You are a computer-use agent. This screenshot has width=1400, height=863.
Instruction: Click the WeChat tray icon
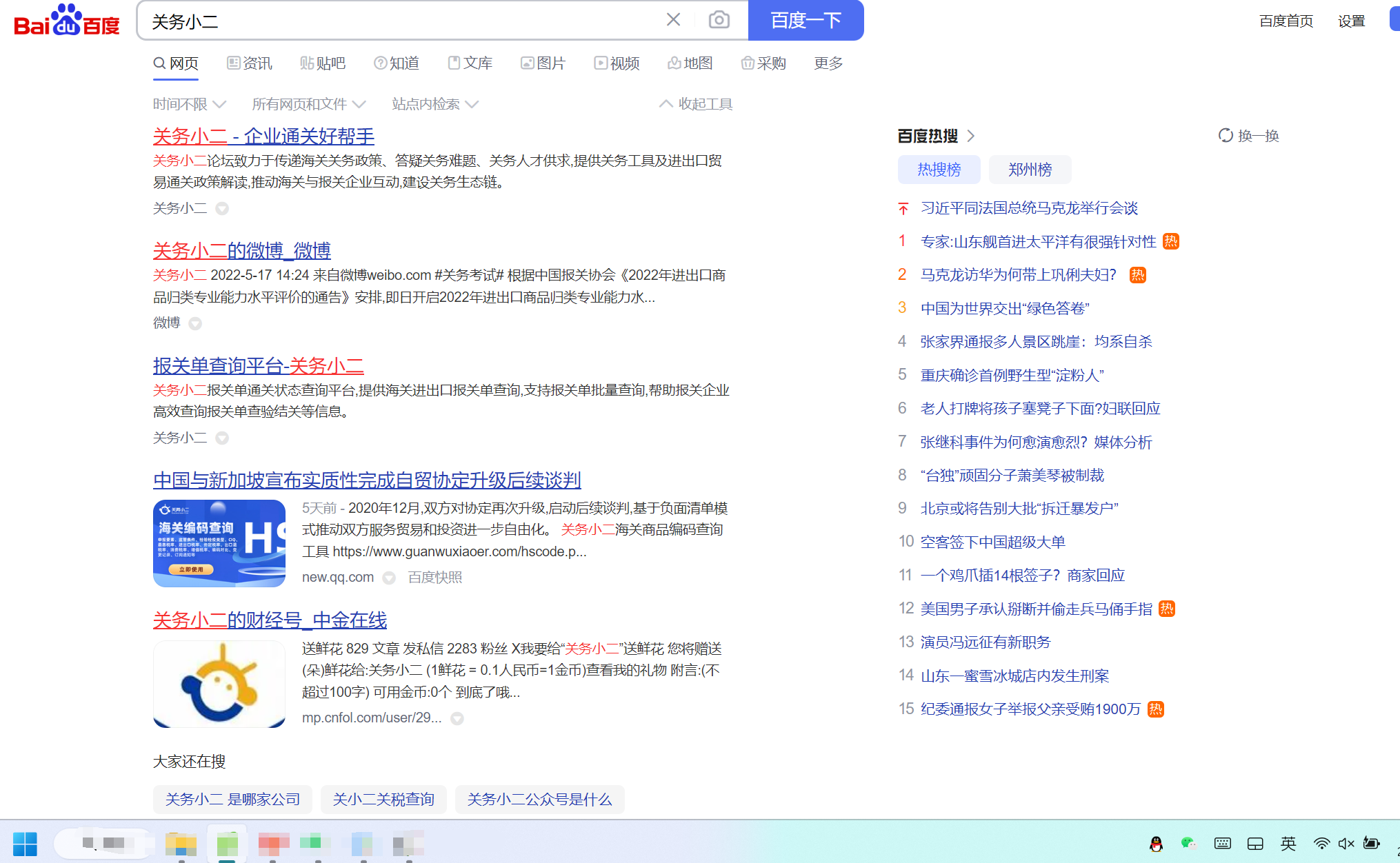tap(1188, 844)
